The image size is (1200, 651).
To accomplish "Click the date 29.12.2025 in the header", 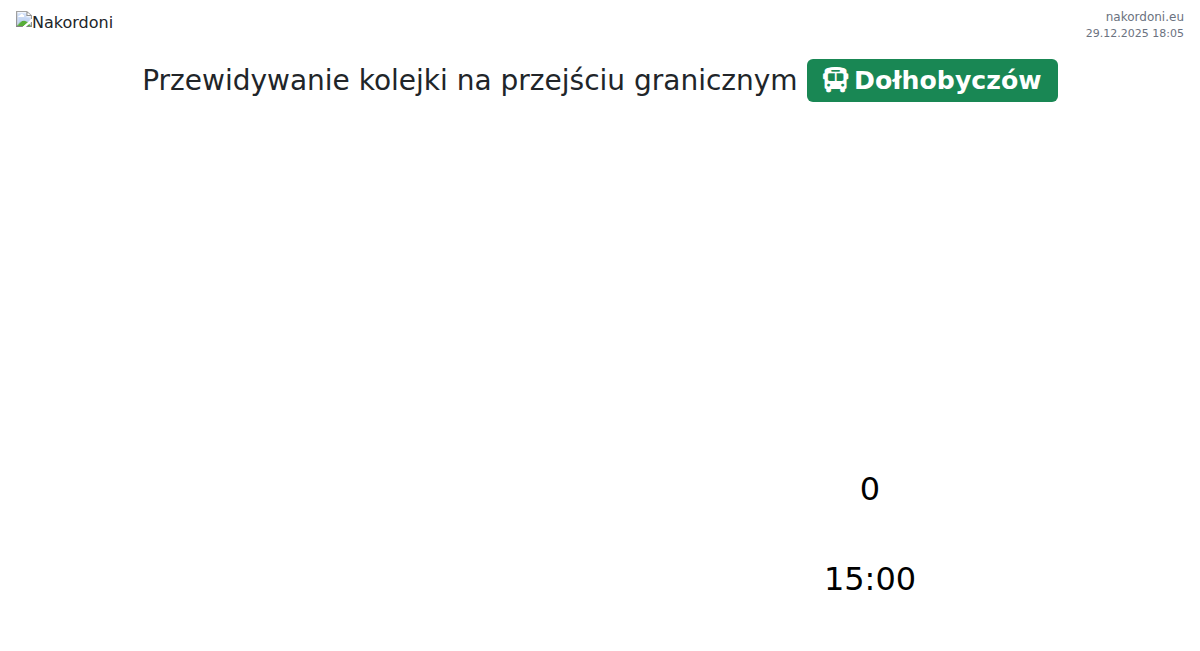I will [1116, 33].
